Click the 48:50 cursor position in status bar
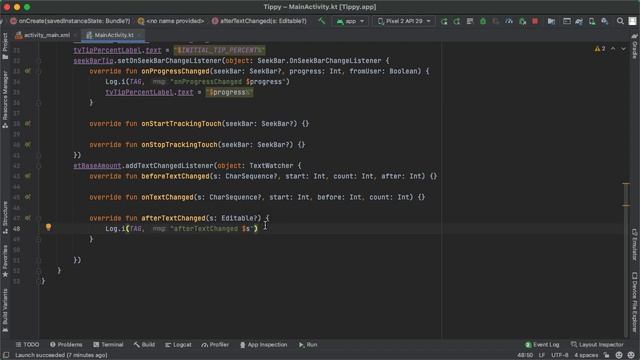 click(x=525, y=355)
